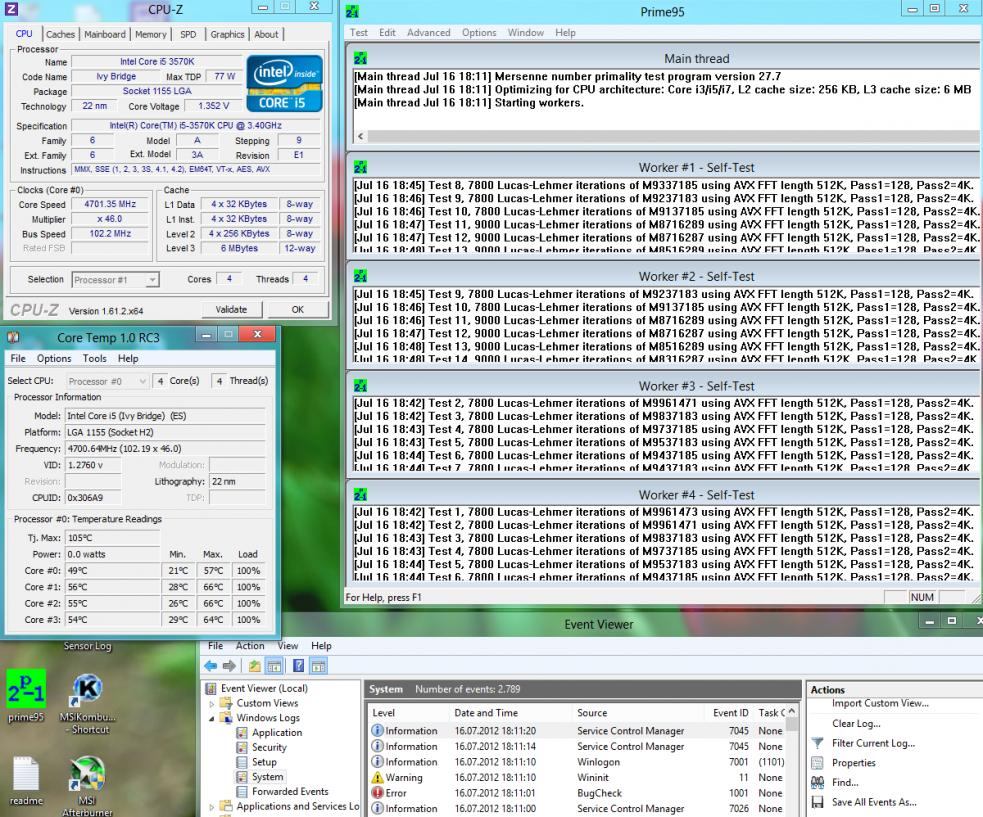
Task: Click Filter Current Log in Actions pane
Action: 873,743
